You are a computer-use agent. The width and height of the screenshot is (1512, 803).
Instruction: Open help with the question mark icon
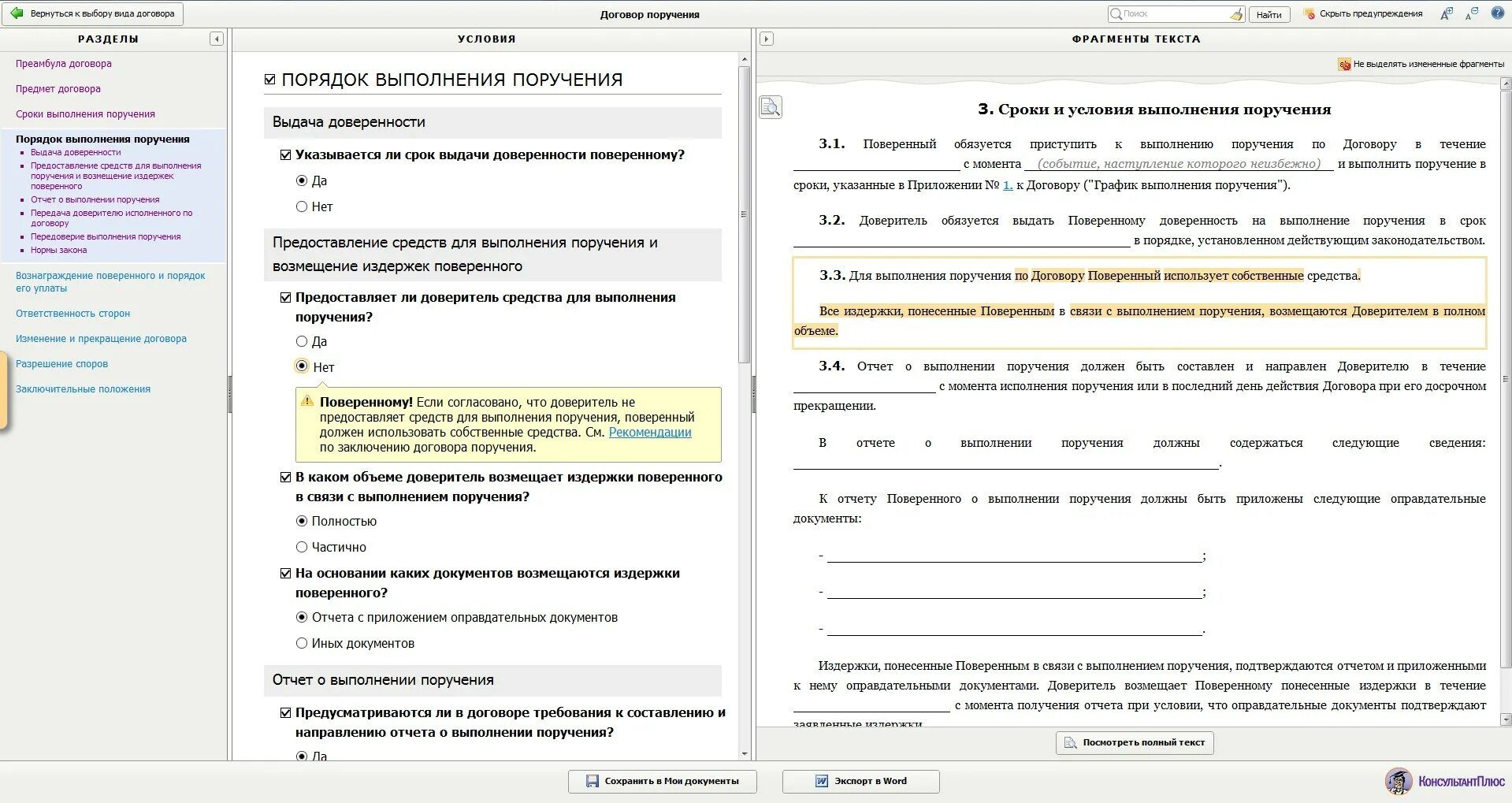1498,13
